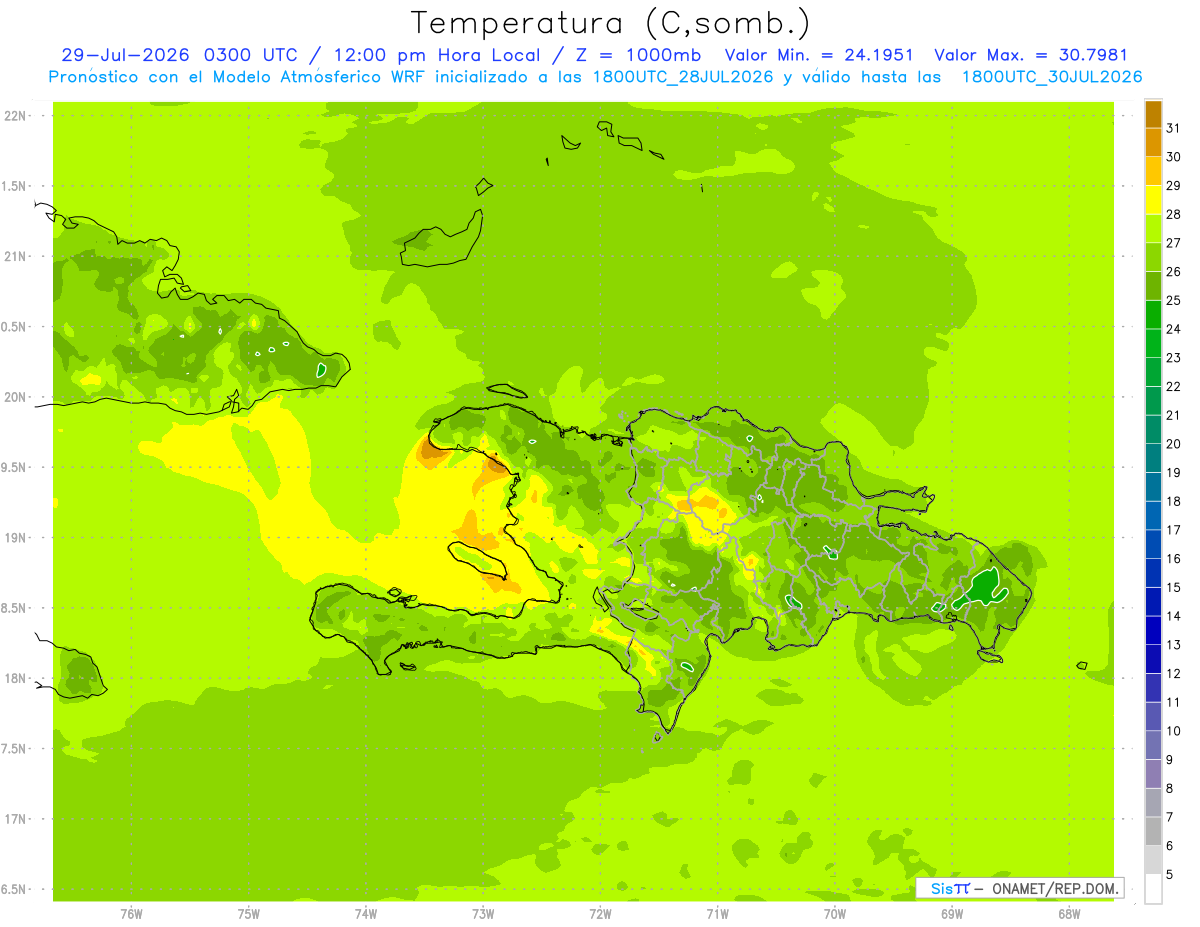Image resolution: width=1200 pixels, height=927 pixels.
Task: Click the latitude axis label "20N"
Action: (x=14, y=397)
